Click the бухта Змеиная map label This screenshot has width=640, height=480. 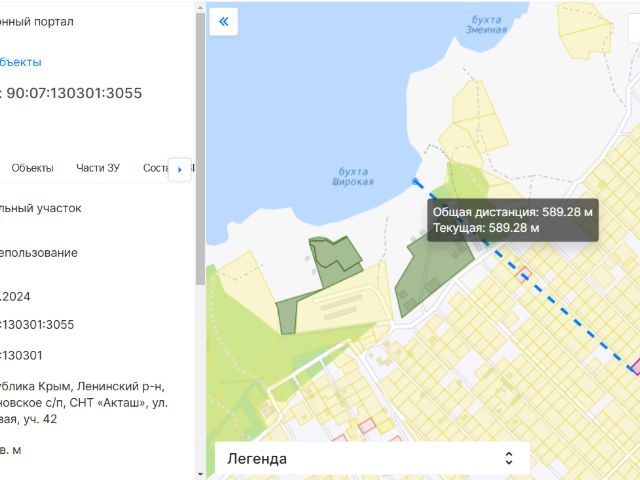click(x=486, y=24)
